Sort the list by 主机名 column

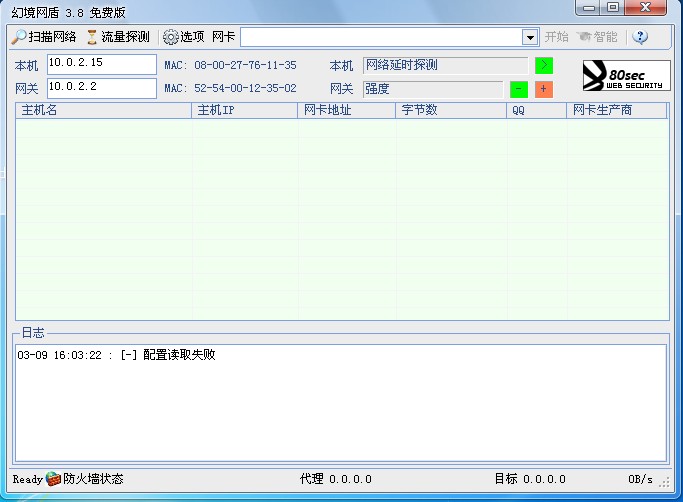coord(102,110)
